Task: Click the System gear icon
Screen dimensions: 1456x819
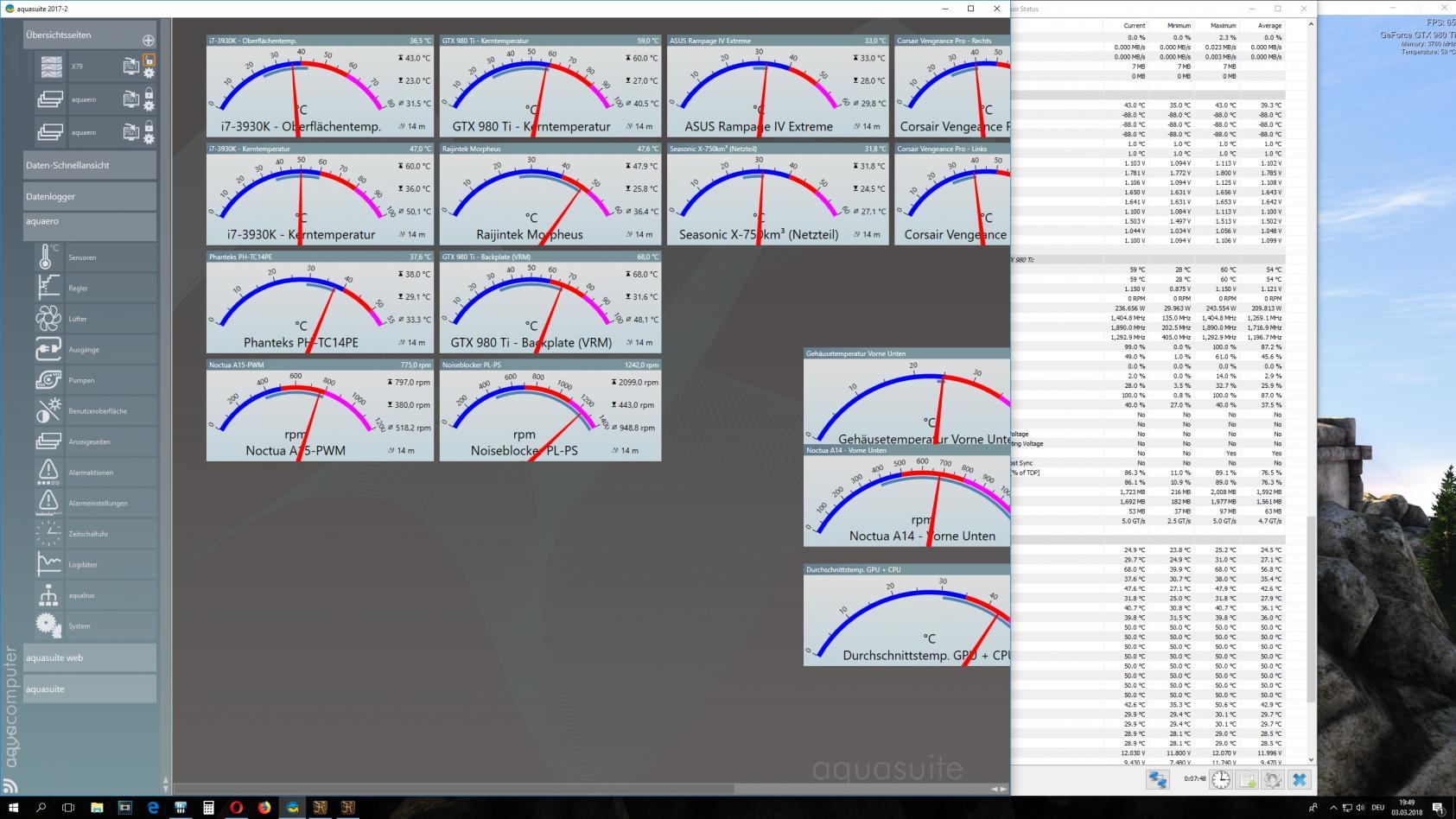Action: coord(48,625)
